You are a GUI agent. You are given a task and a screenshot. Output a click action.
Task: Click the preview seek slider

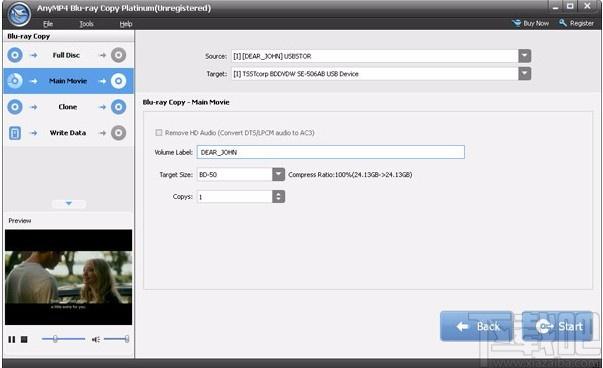coord(63,339)
